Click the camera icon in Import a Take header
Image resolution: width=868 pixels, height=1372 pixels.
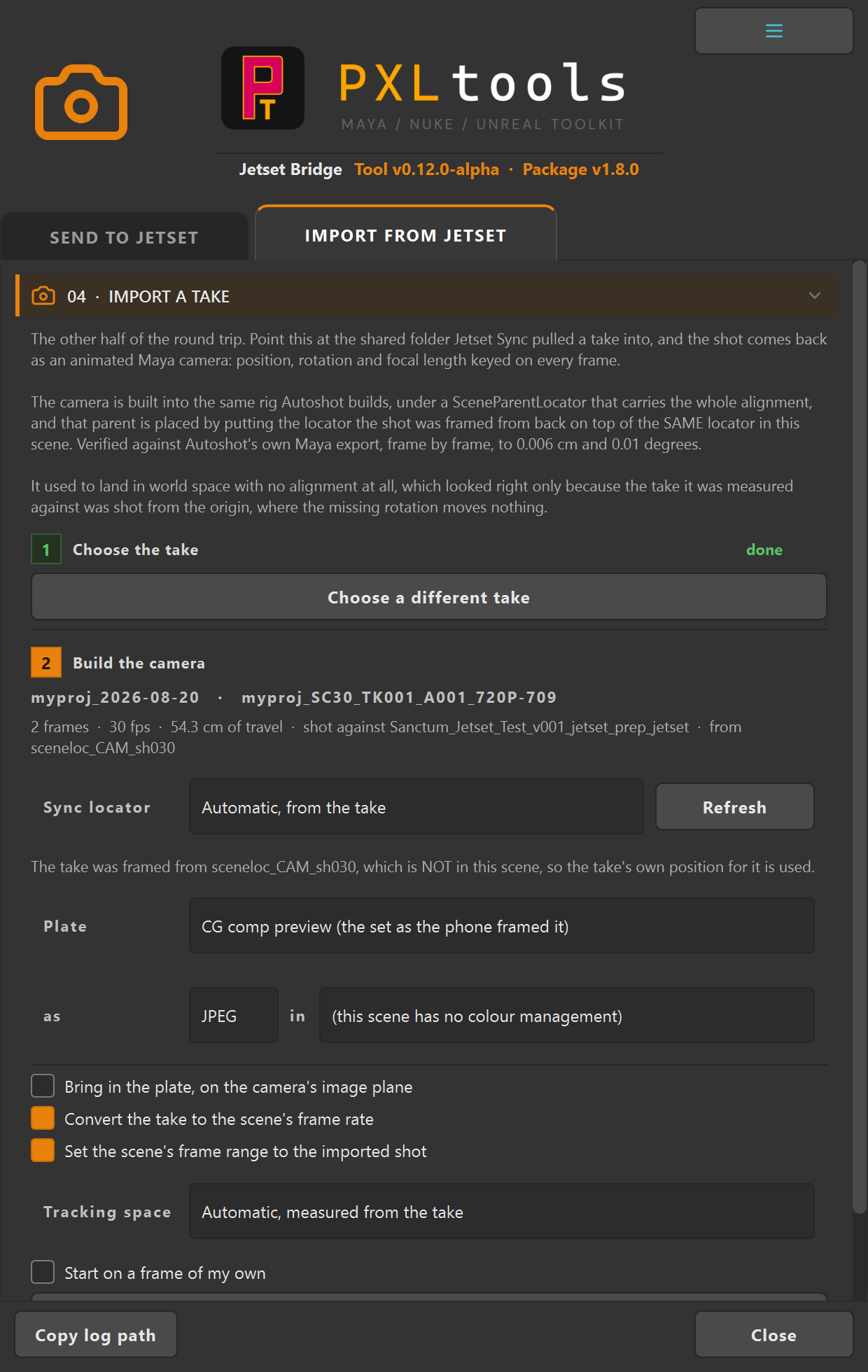tap(43, 296)
